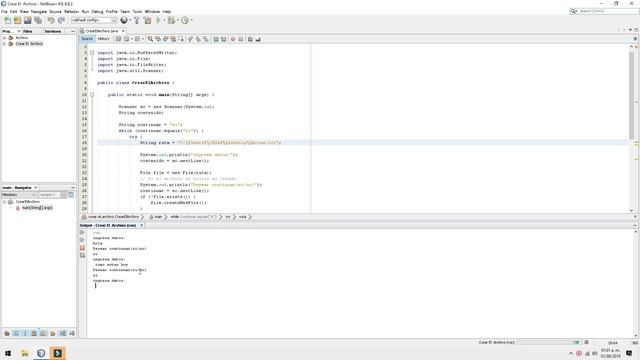The width and height of the screenshot is (640, 360).
Task: Click the Profile Project clock icon
Action: pos(185,20)
